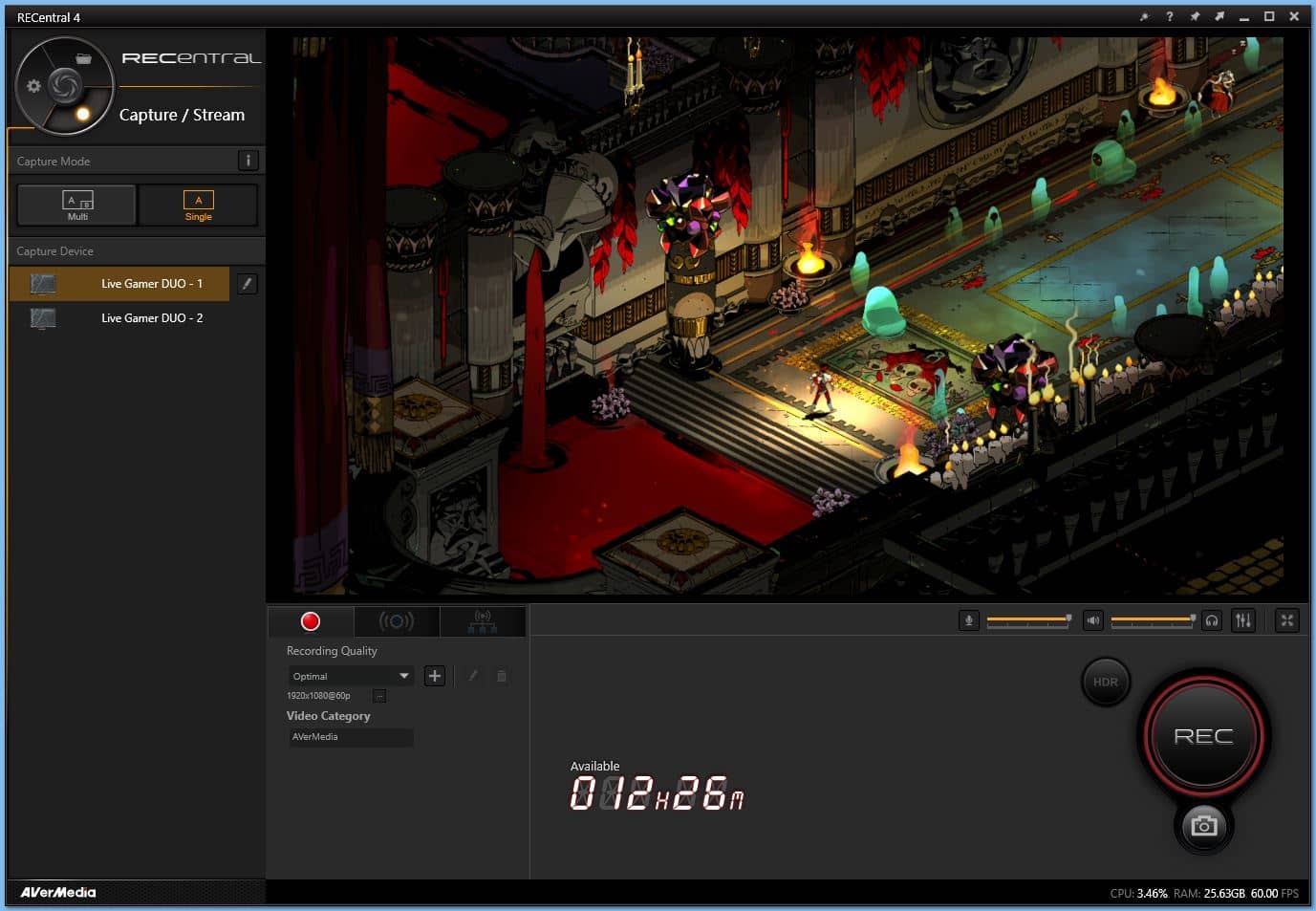Click the 1920x1080@60p resolution text

coord(318,696)
